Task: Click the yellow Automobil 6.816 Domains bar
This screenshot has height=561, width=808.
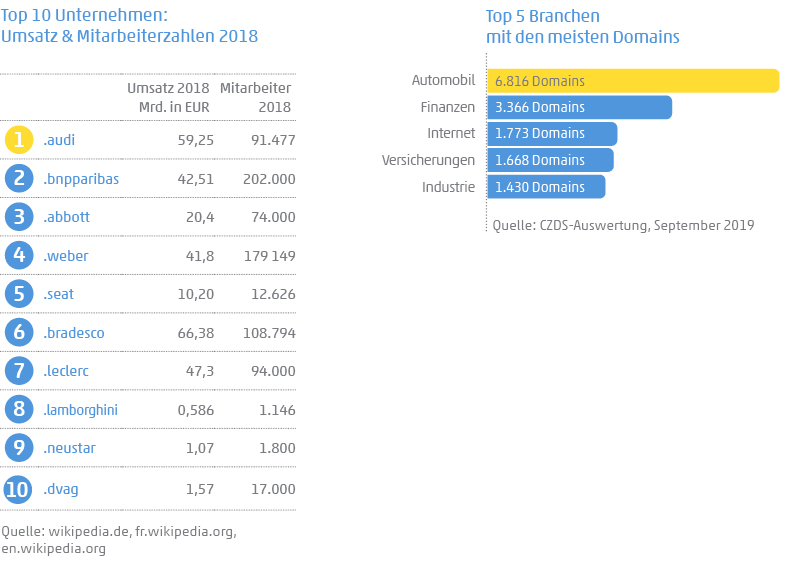Action: pyautogui.click(x=632, y=81)
